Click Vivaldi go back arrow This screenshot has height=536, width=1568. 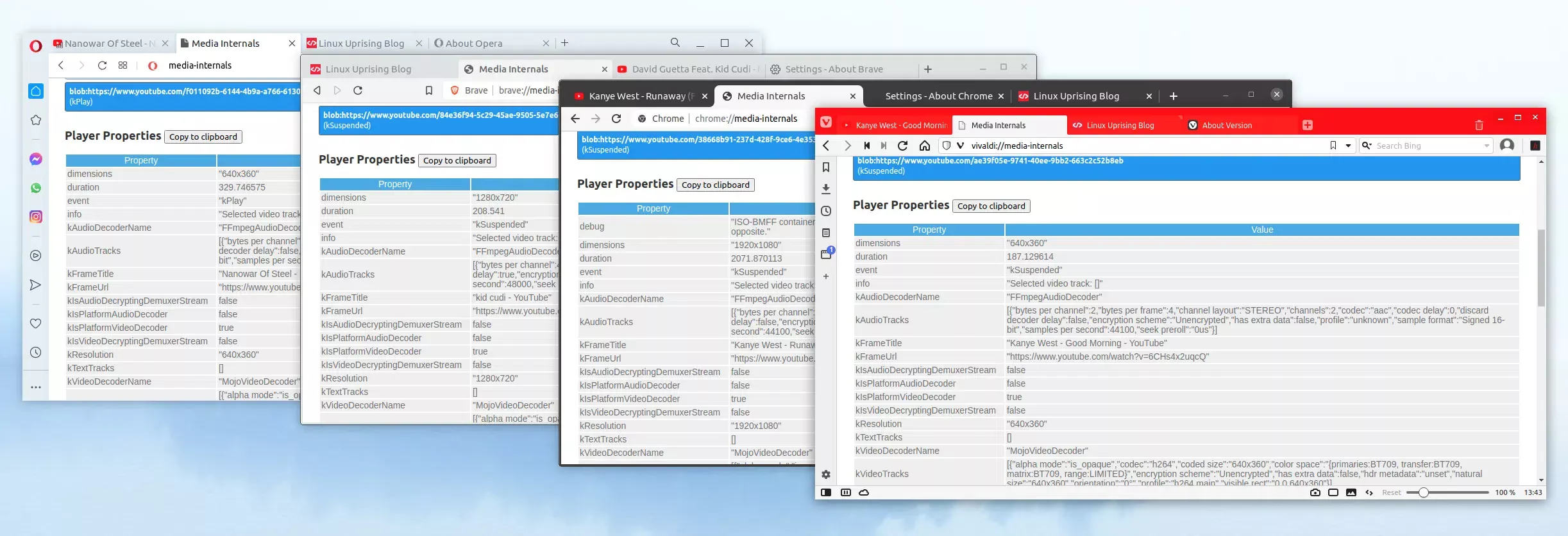tap(827, 146)
